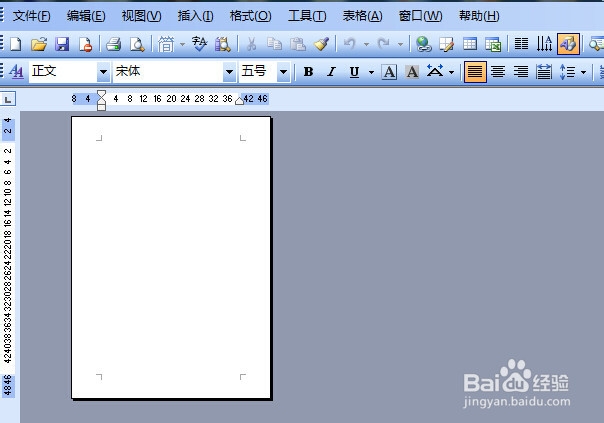604x423 pixels.
Task: Open the 窗口(W) menu
Action: [420, 16]
